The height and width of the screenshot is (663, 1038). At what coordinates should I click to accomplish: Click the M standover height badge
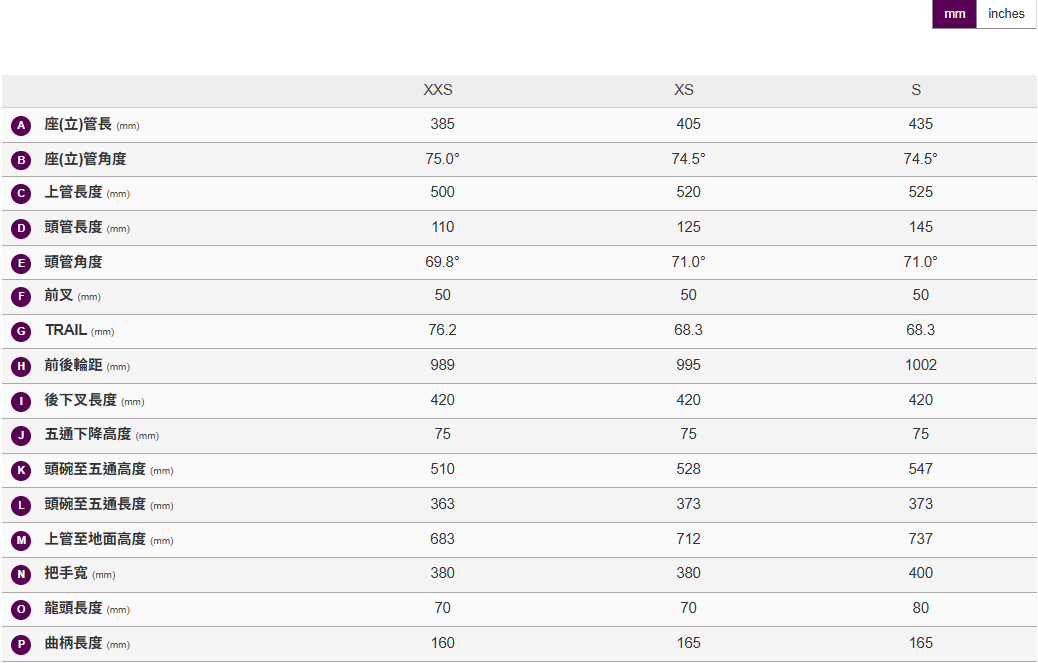pyautogui.click(x=21, y=541)
